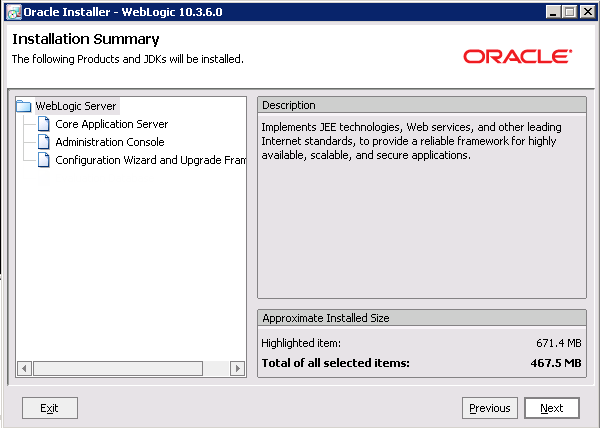The image size is (600, 428).
Task: Click the Core Application Server document icon
Action: [x=44, y=124]
